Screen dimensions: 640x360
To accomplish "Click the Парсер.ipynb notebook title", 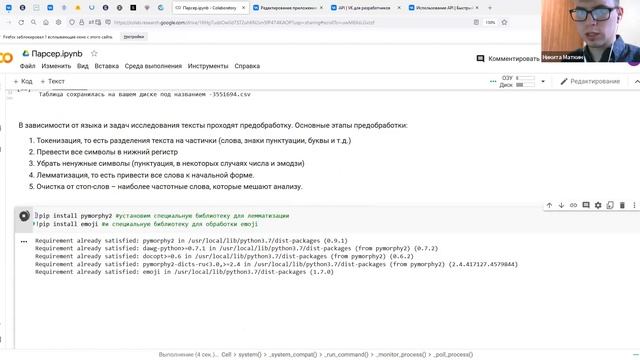I will (57, 53).
